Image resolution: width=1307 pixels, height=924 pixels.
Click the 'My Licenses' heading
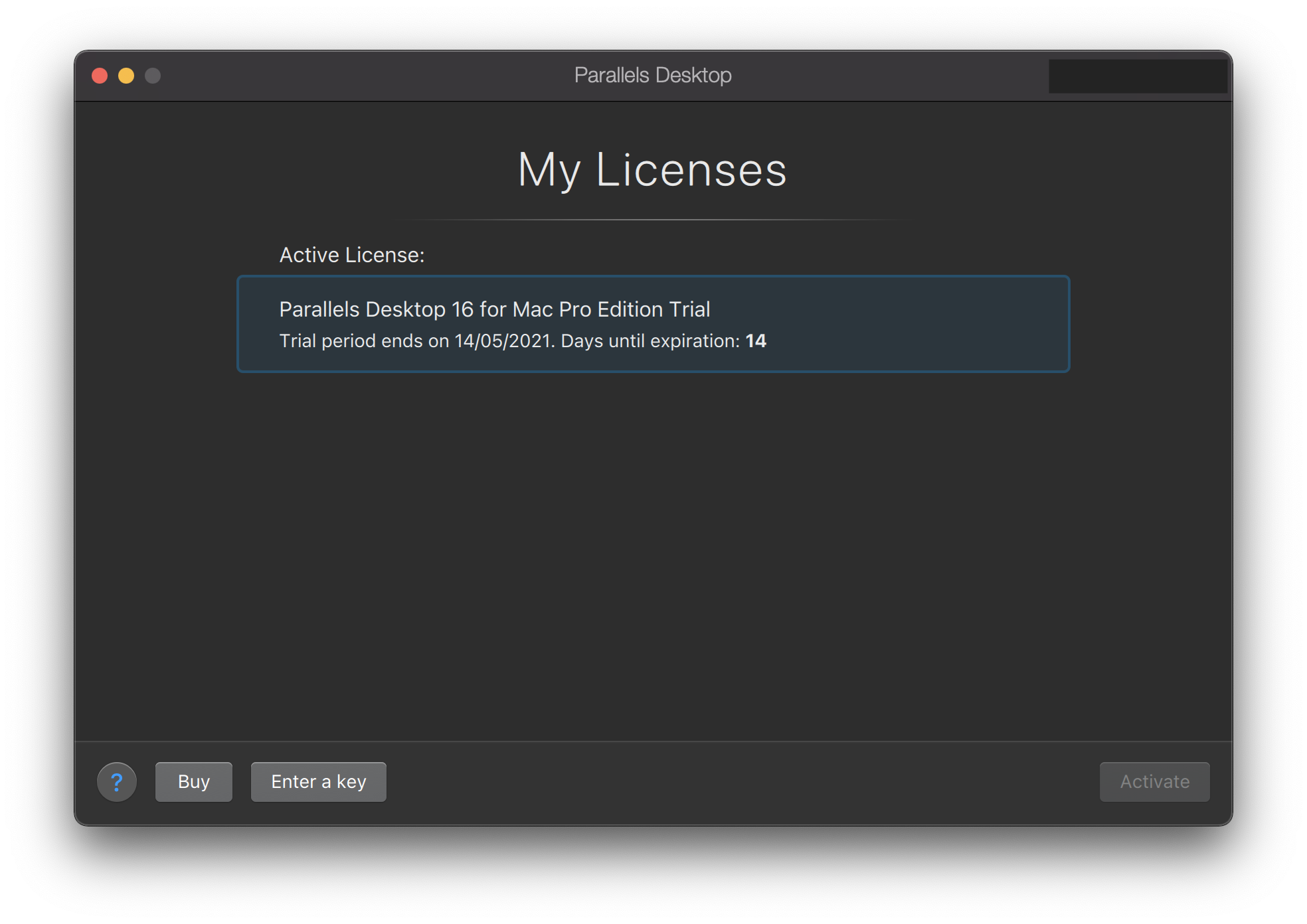[x=653, y=170]
